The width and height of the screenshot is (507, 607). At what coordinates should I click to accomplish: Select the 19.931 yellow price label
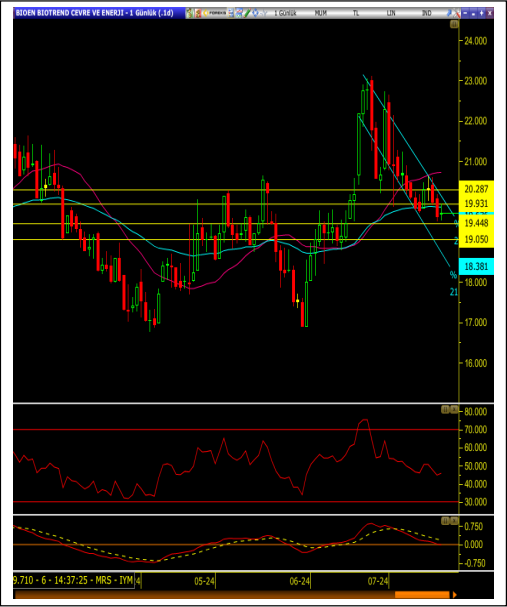click(x=476, y=204)
